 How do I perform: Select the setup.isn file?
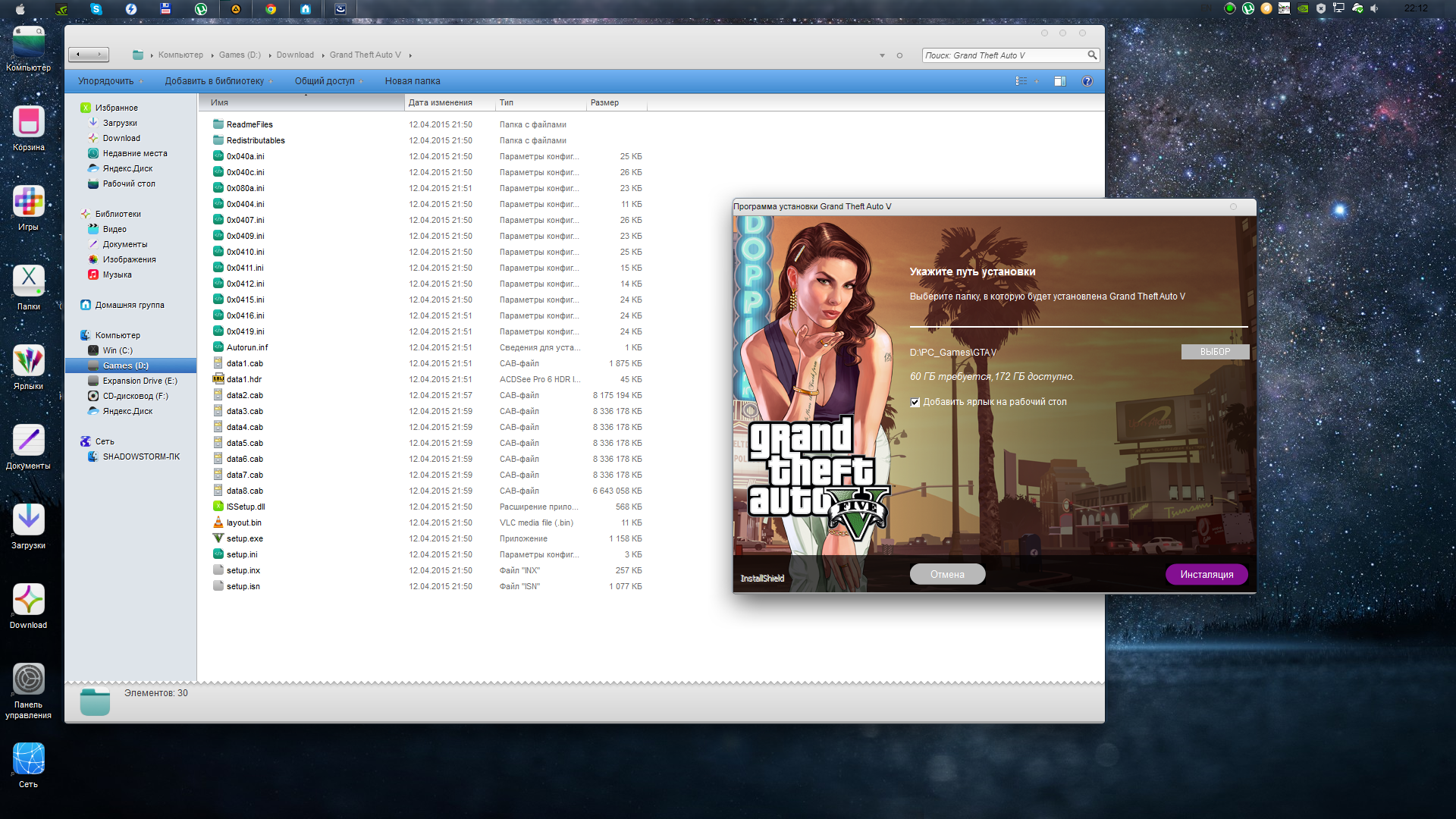tap(243, 586)
